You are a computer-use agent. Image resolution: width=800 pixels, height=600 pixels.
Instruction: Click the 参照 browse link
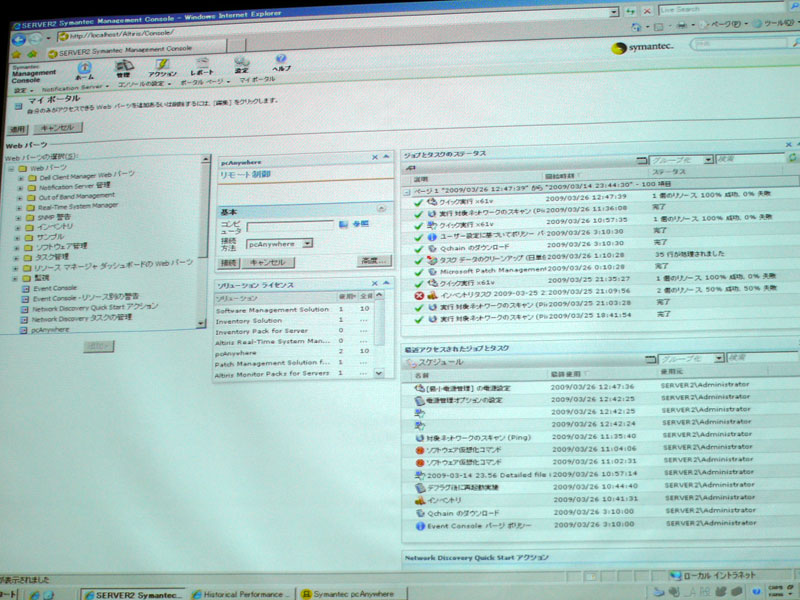pyautogui.click(x=361, y=224)
